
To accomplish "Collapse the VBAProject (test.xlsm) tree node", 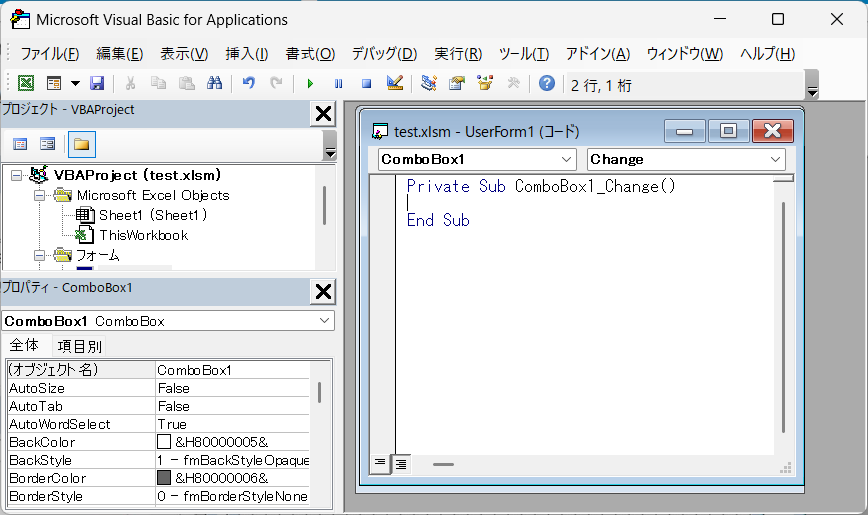I will tap(17, 176).
